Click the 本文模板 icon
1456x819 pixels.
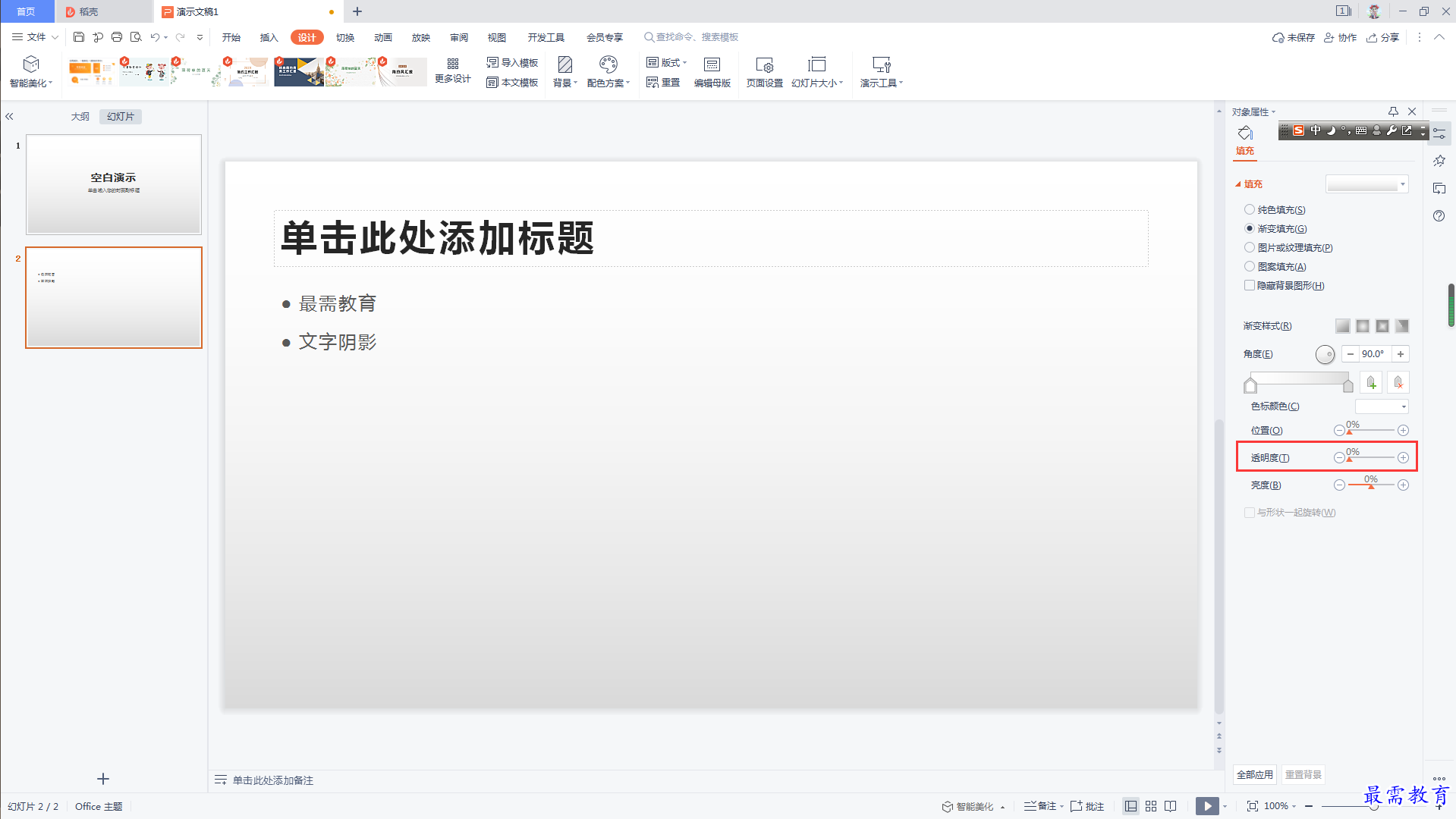point(492,82)
